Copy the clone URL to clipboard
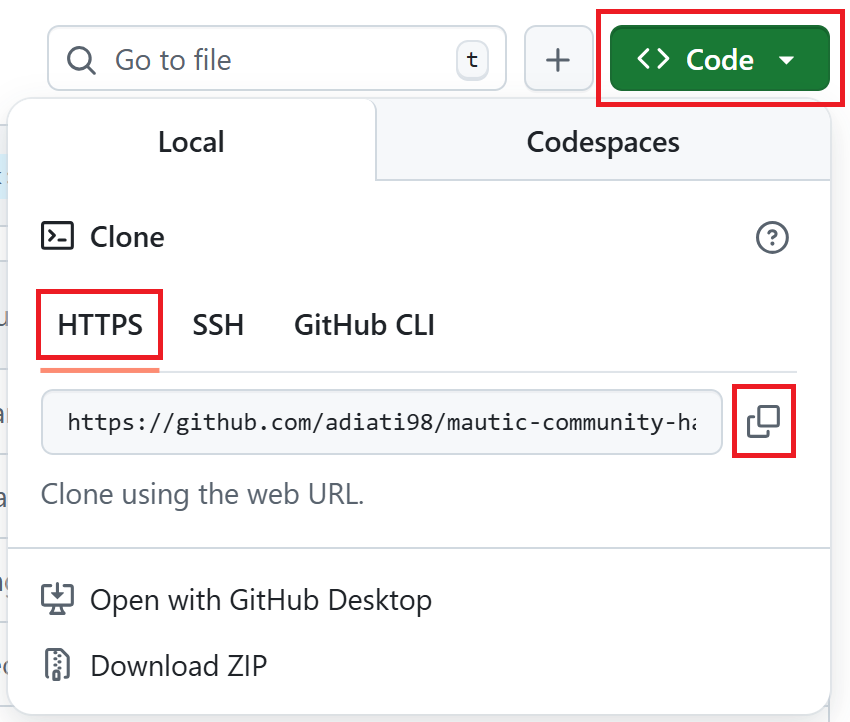 (x=764, y=422)
